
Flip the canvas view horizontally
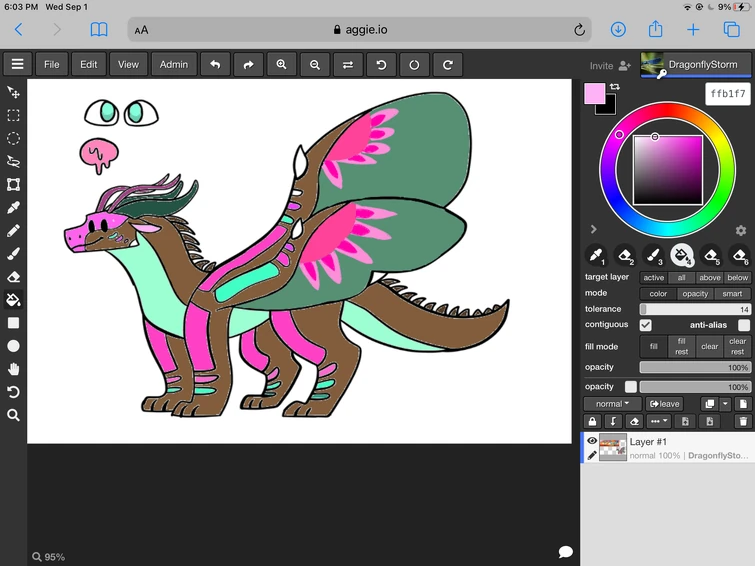pyautogui.click(x=348, y=65)
